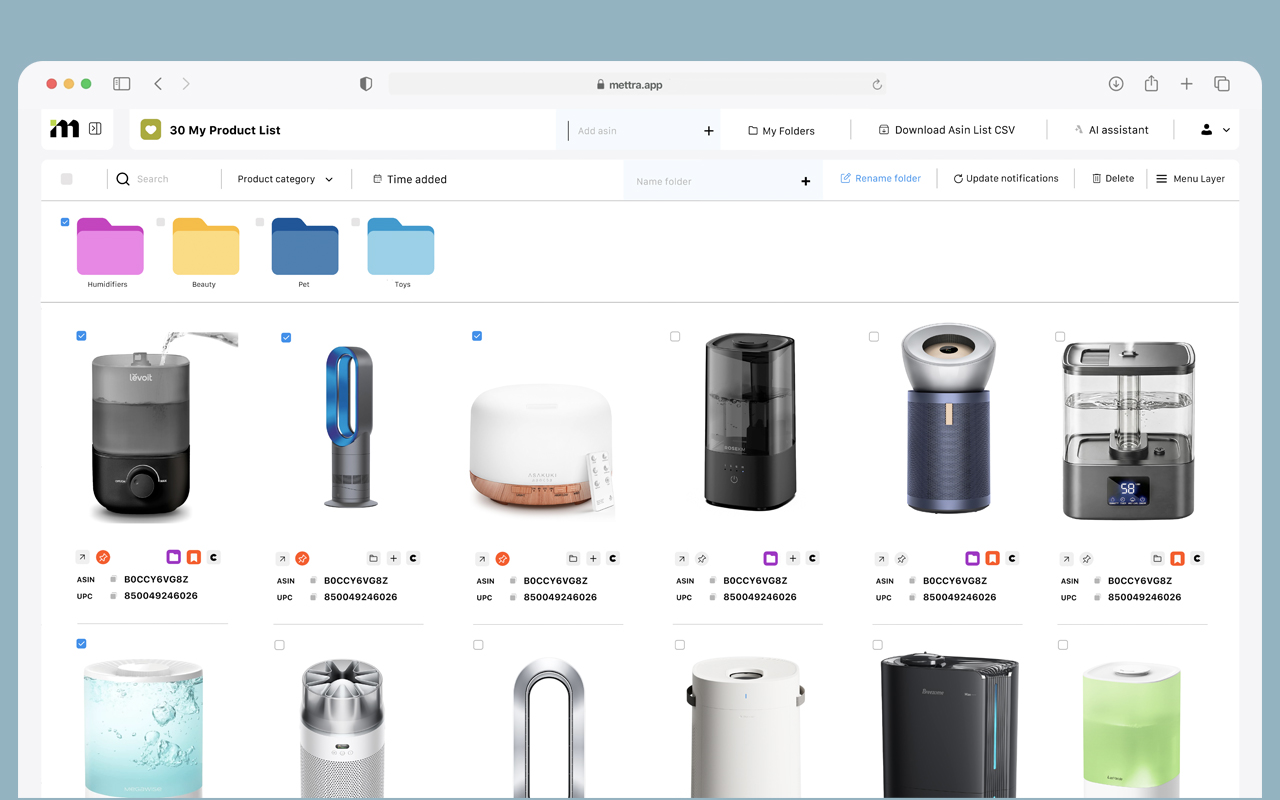Click the select-all checkbox beside Search

(67, 179)
